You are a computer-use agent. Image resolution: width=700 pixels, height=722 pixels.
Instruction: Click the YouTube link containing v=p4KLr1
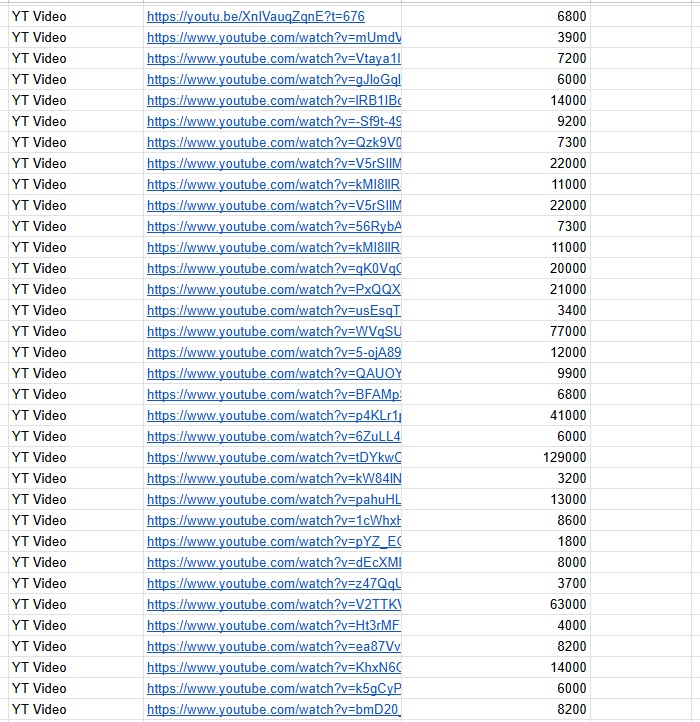(x=273, y=415)
